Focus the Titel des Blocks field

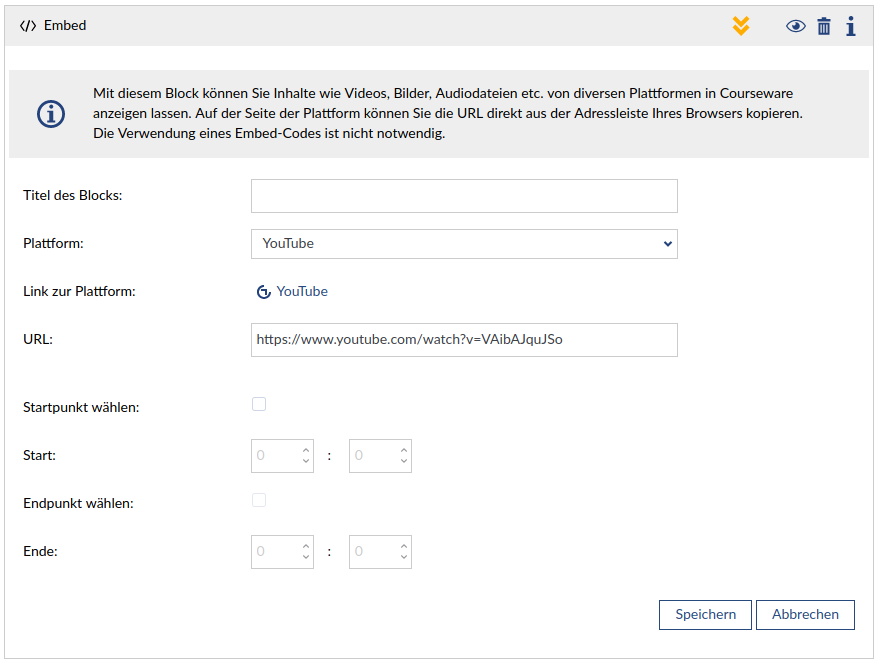tap(464, 196)
